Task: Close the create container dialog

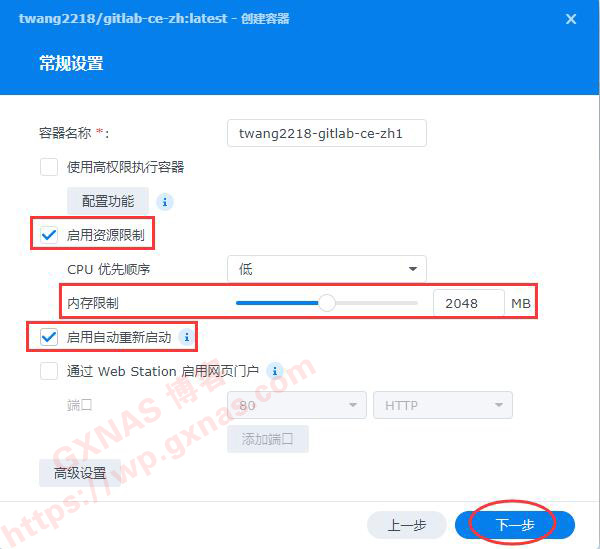Action: point(571,19)
